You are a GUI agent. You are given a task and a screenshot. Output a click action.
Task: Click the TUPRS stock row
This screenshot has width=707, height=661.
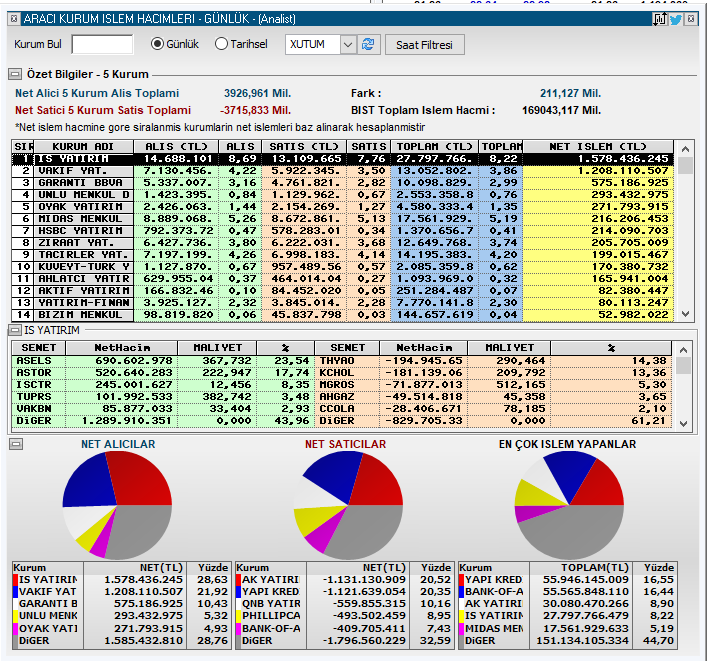(163, 397)
